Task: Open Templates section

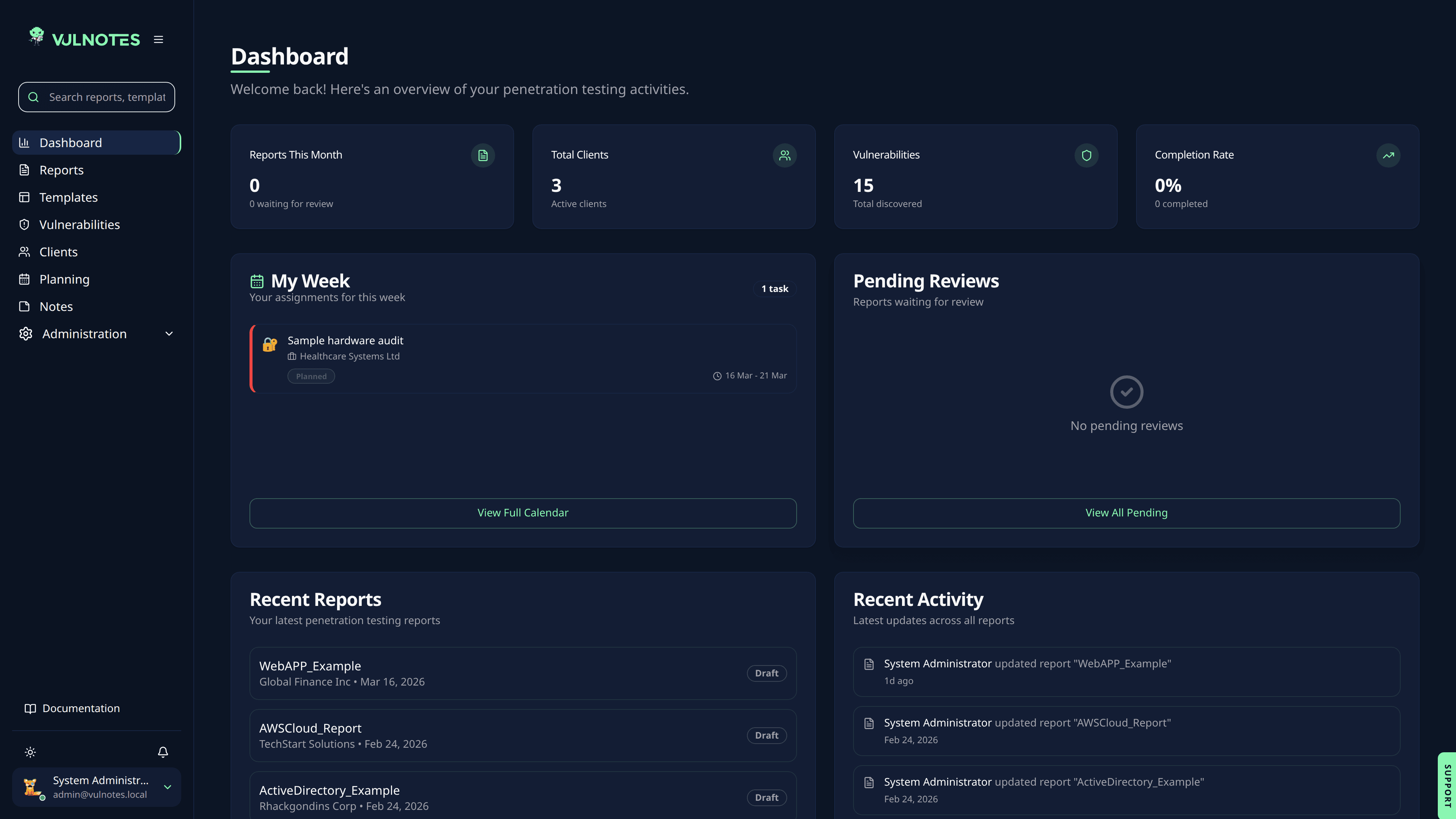Action: (97, 197)
